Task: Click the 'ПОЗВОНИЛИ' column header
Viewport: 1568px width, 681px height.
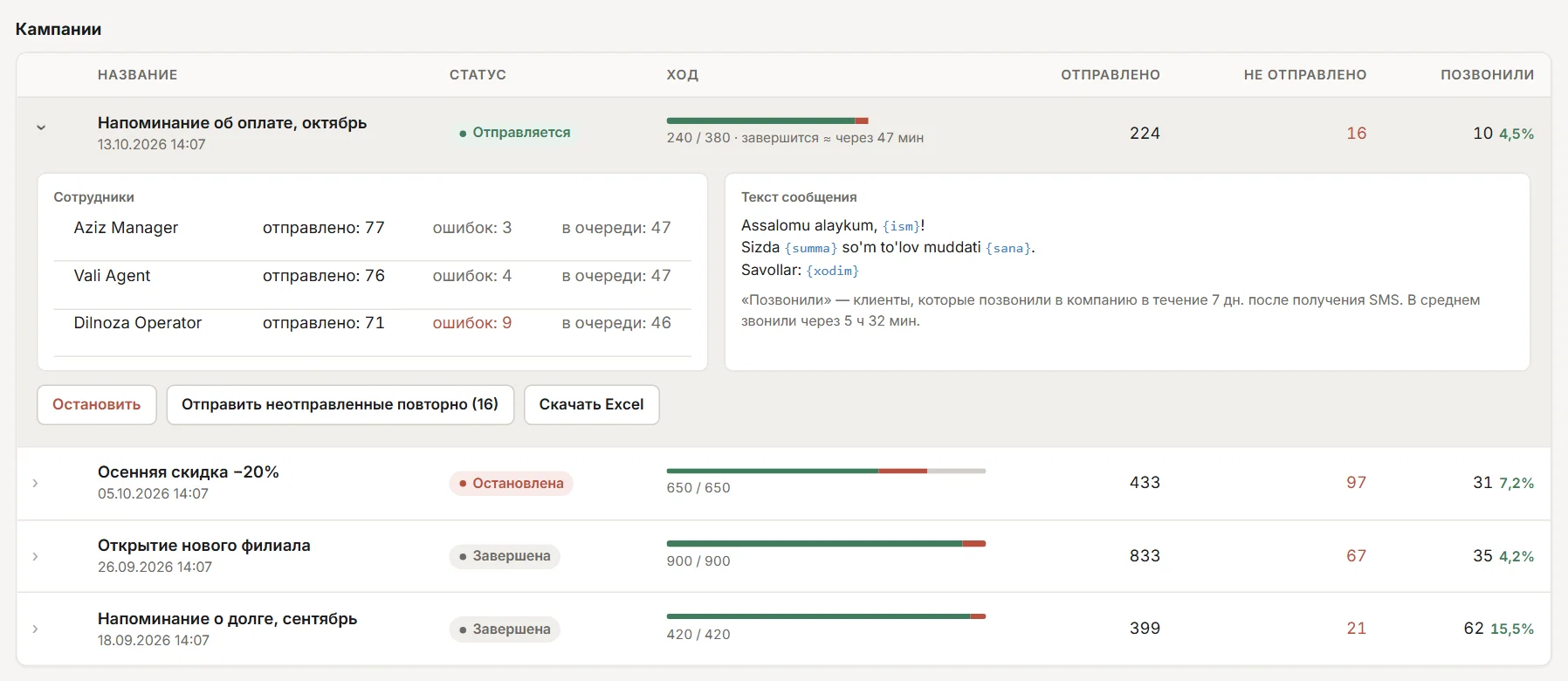Action: tap(1487, 75)
